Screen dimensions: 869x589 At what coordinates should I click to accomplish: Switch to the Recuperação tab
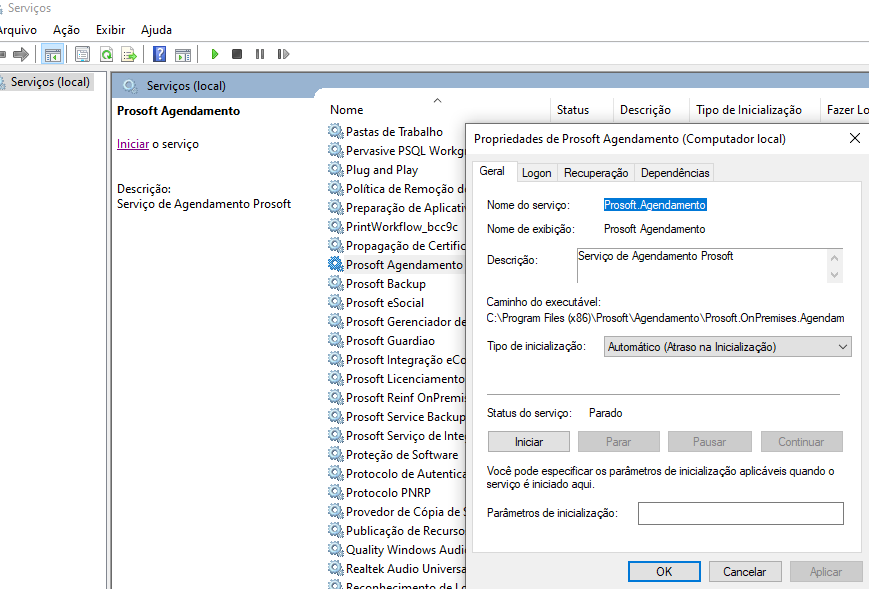tap(596, 173)
